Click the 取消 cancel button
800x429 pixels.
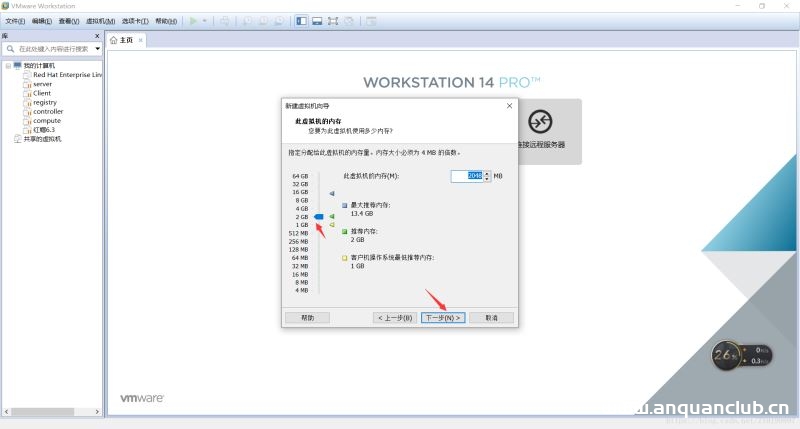(x=491, y=318)
